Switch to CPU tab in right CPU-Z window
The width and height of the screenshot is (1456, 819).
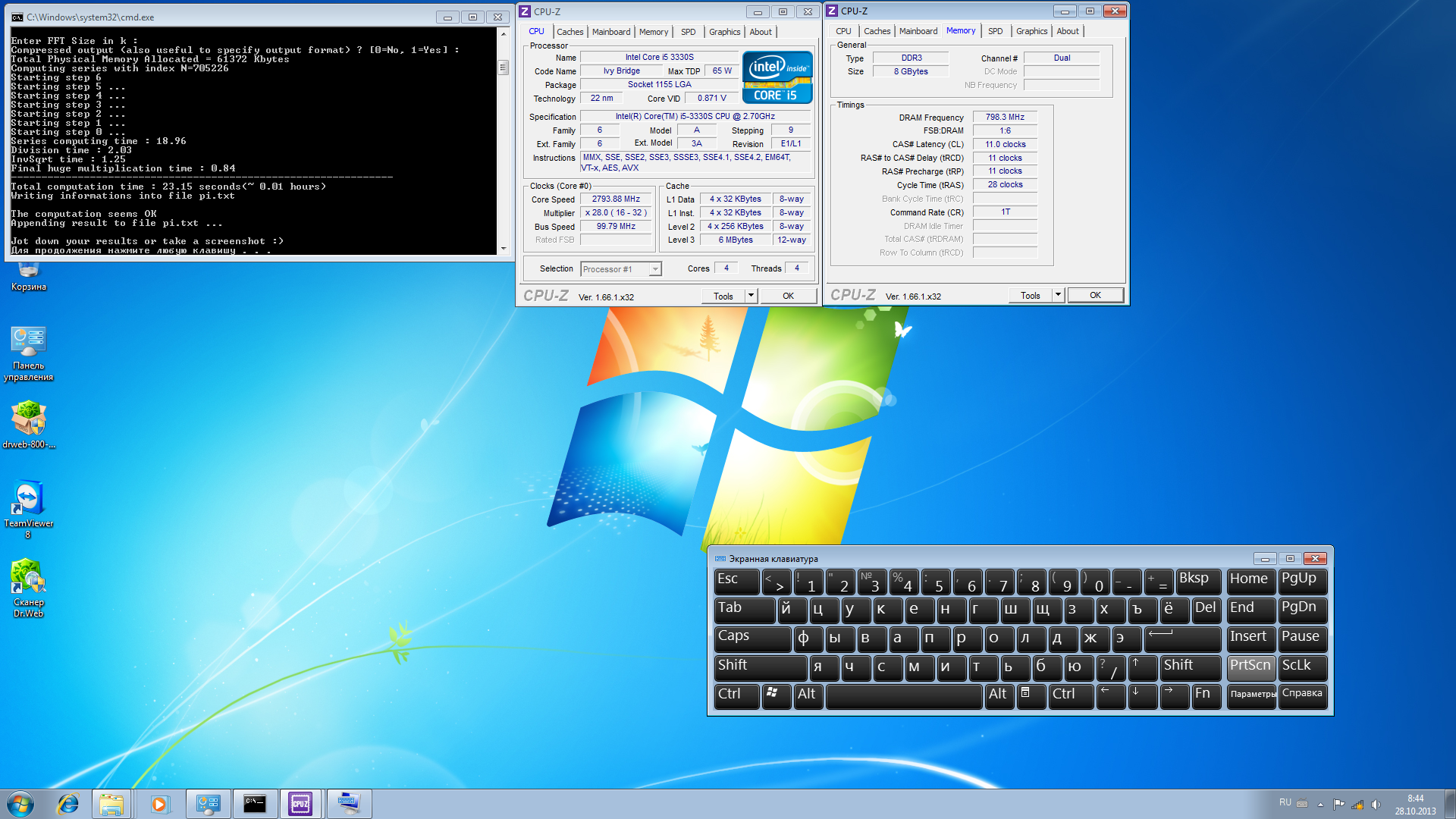pyautogui.click(x=843, y=31)
